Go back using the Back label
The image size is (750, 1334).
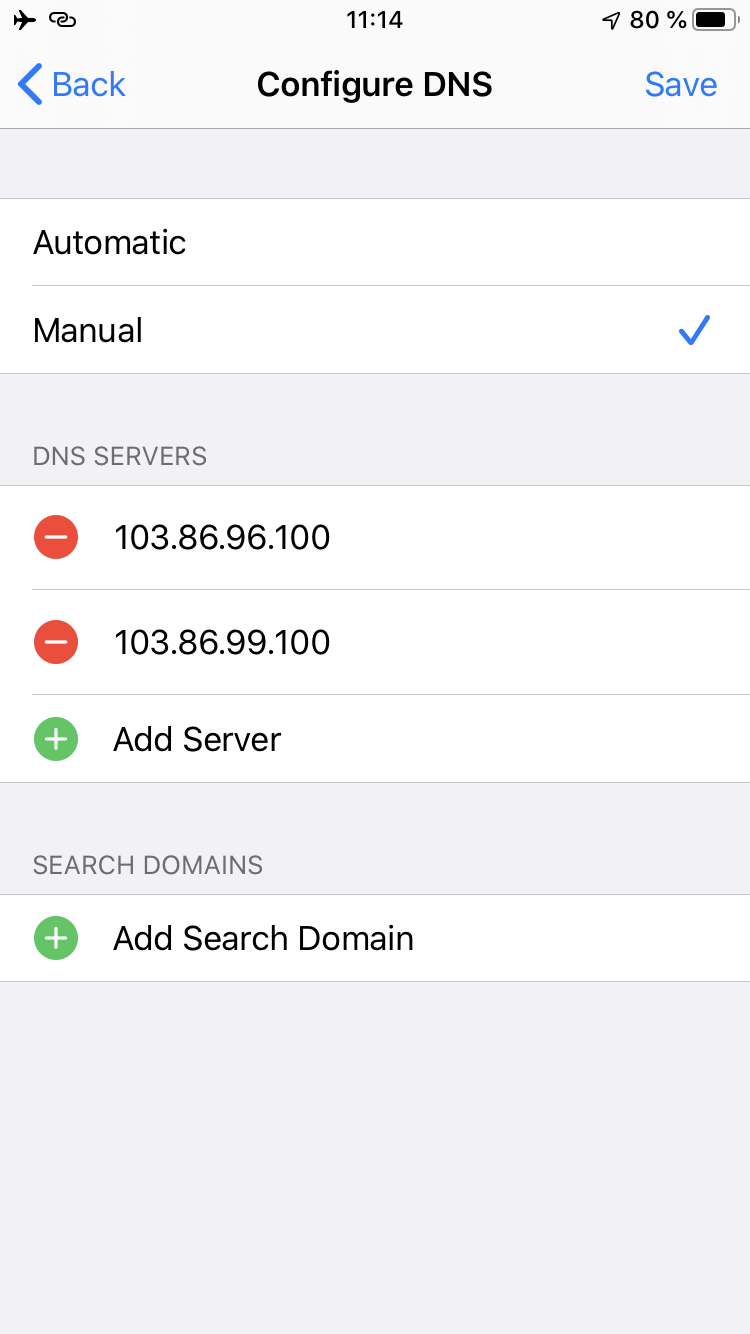[88, 85]
